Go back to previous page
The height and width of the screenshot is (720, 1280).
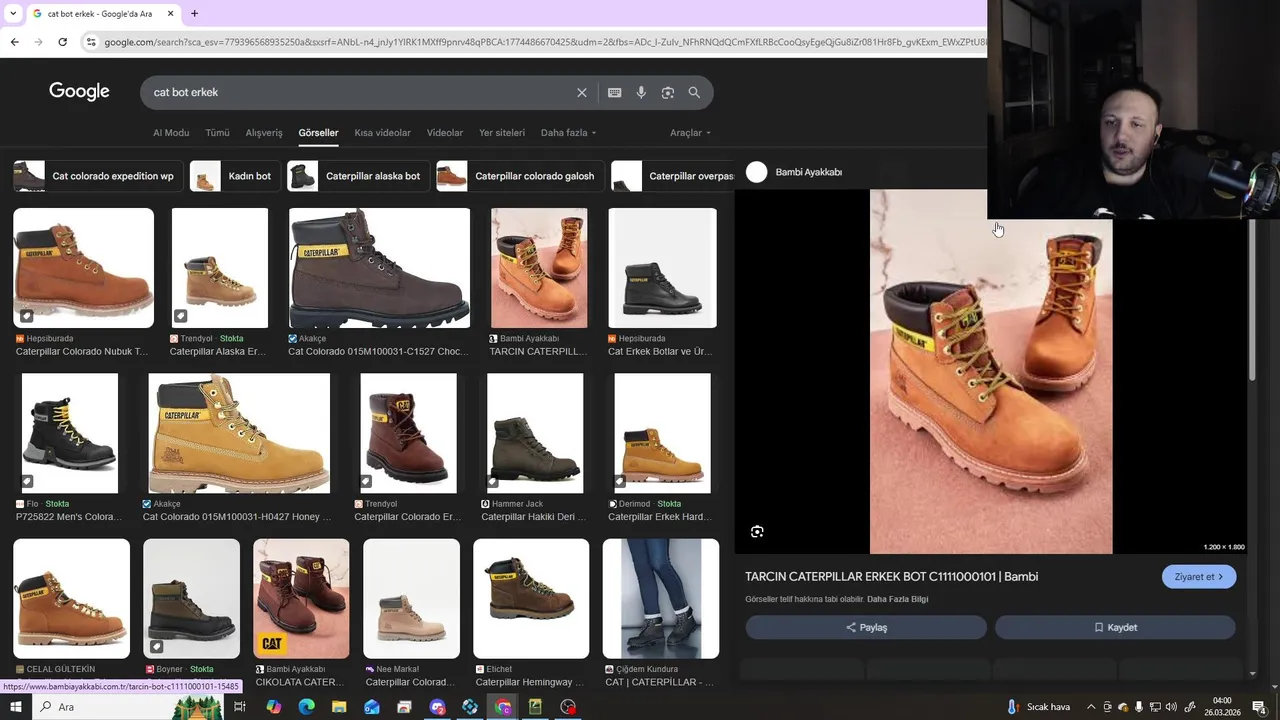14,42
